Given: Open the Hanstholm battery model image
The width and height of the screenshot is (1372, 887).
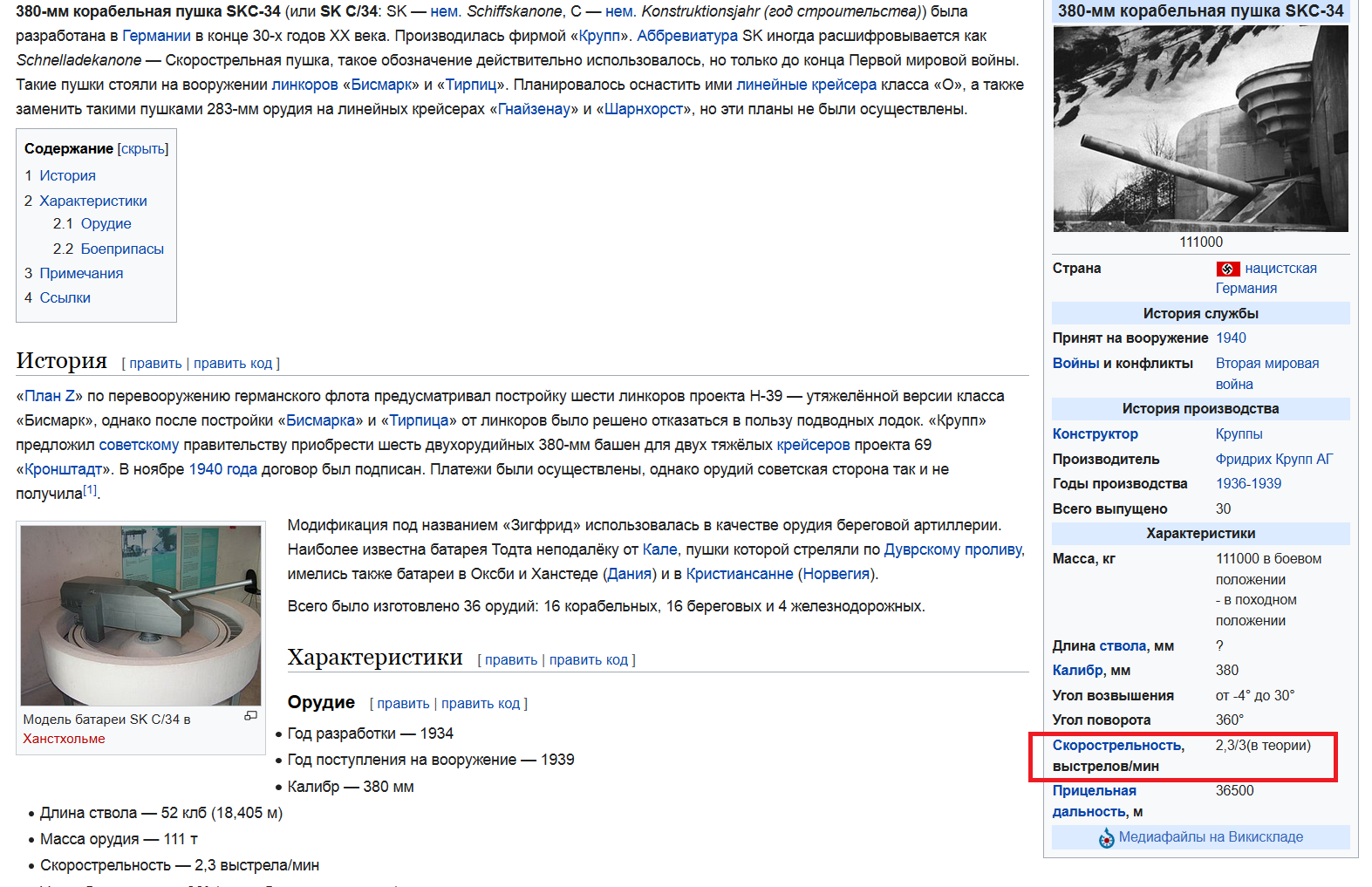Looking at the screenshot, I should click(x=140, y=615).
